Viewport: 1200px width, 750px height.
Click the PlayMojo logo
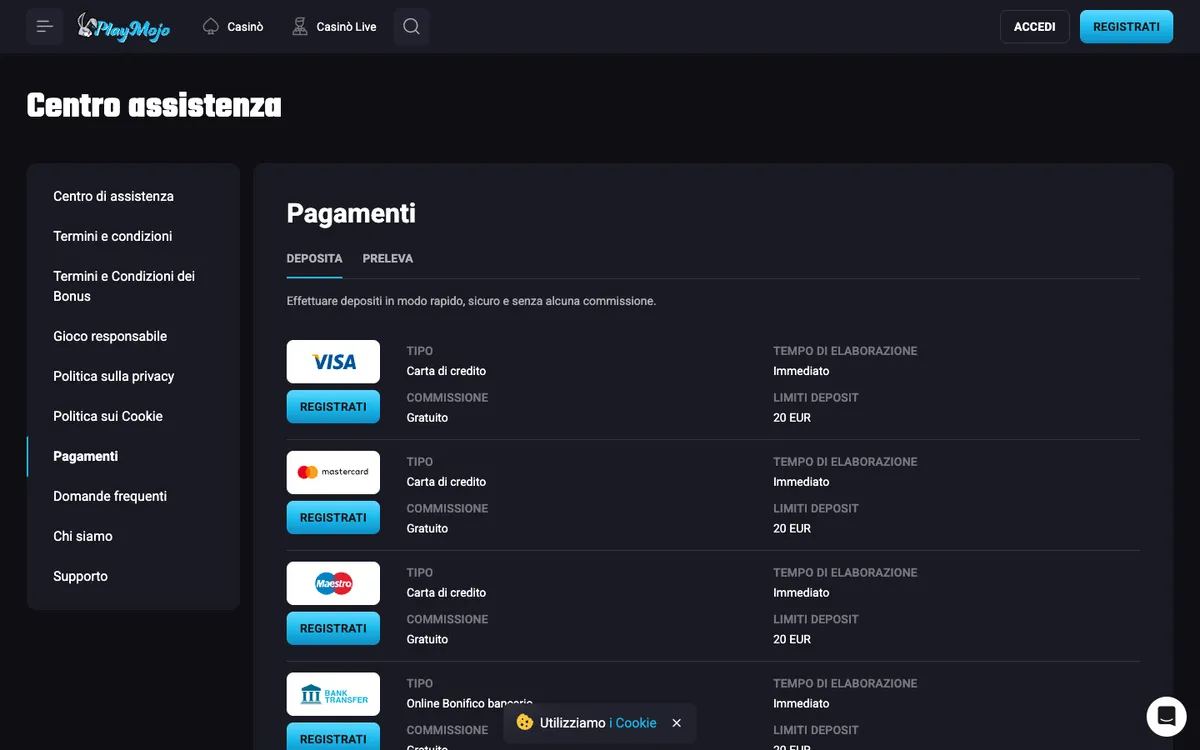pos(123,27)
